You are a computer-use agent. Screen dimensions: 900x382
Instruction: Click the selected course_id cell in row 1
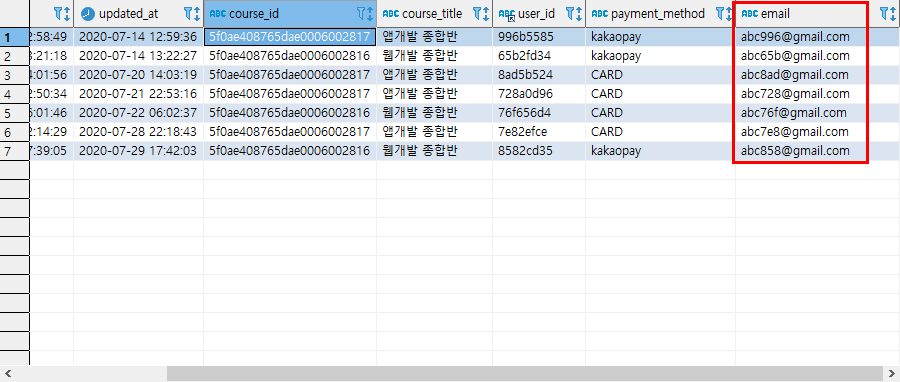[290, 37]
